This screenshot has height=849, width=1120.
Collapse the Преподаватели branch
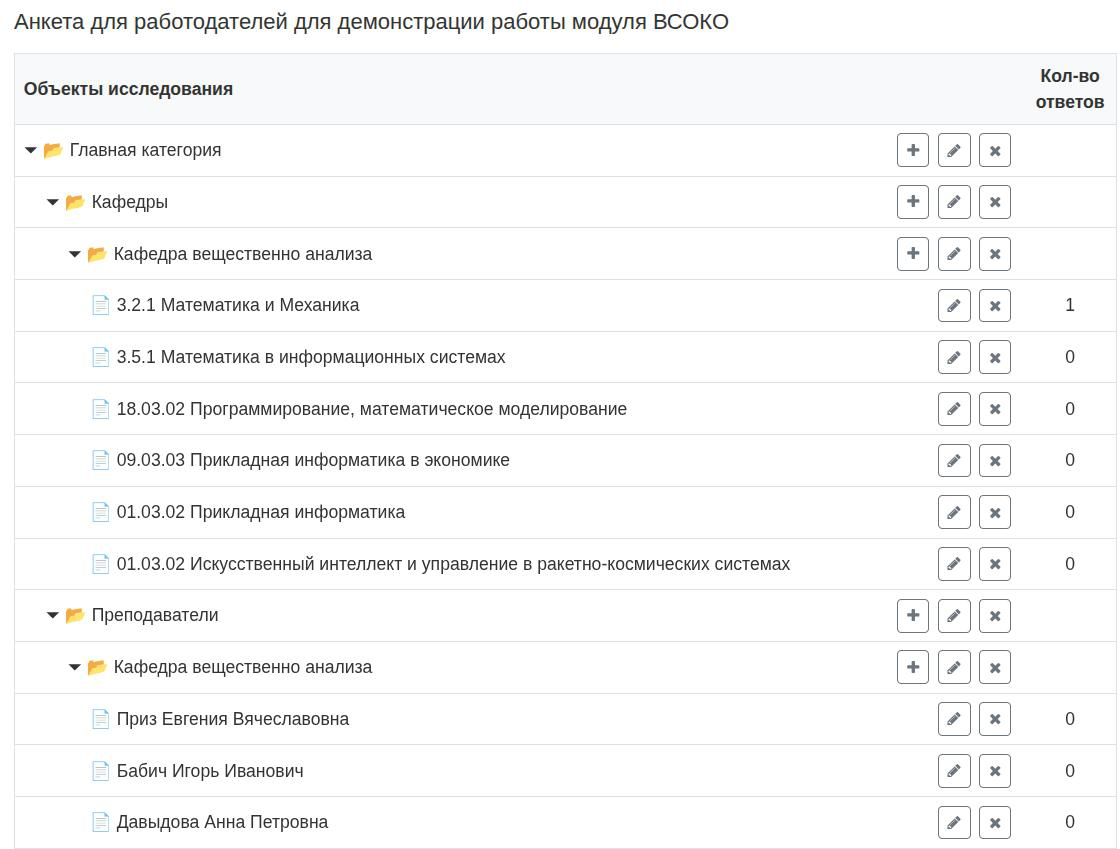52,615
